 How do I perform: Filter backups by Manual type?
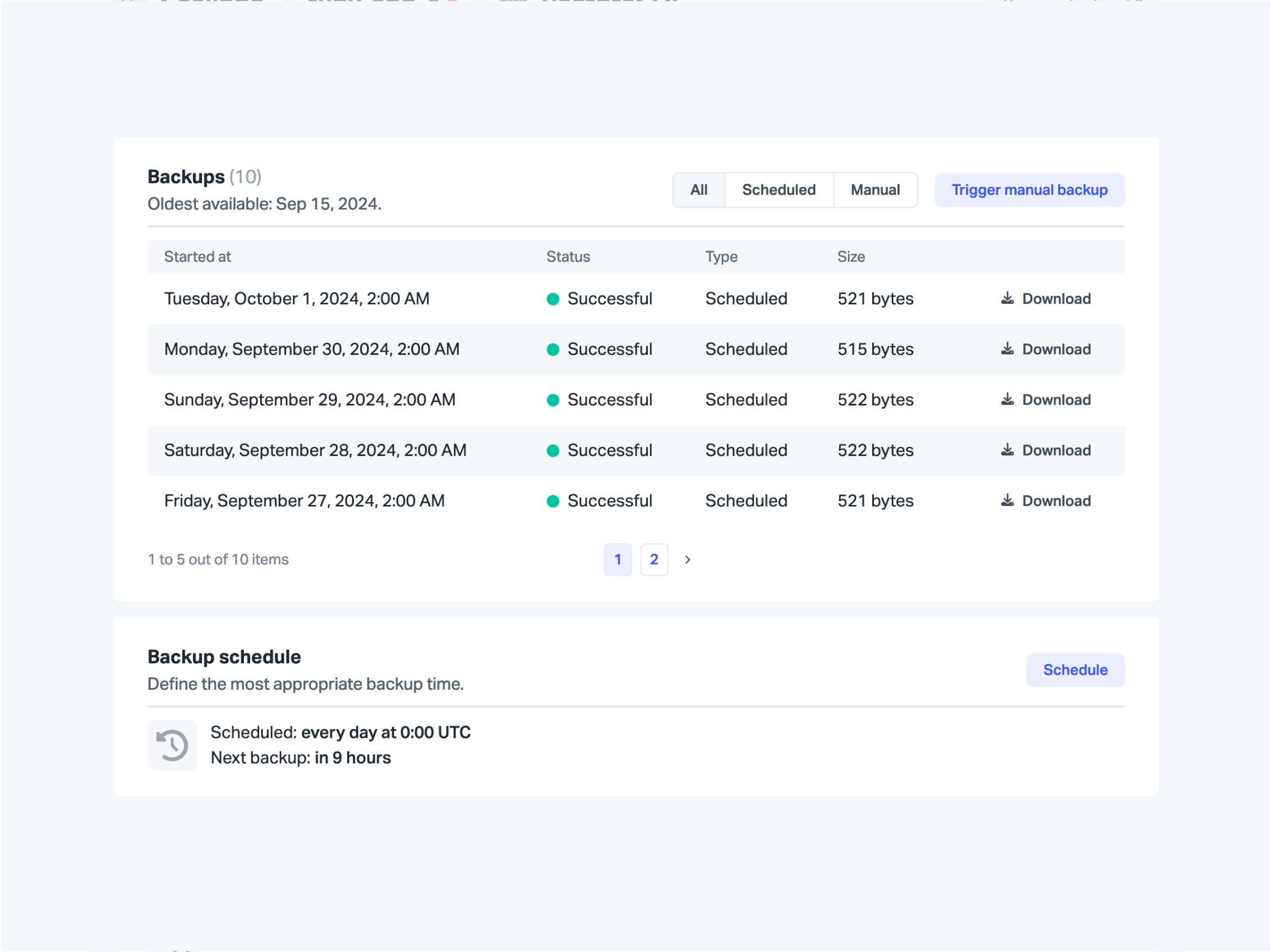(x=875, y=190)
